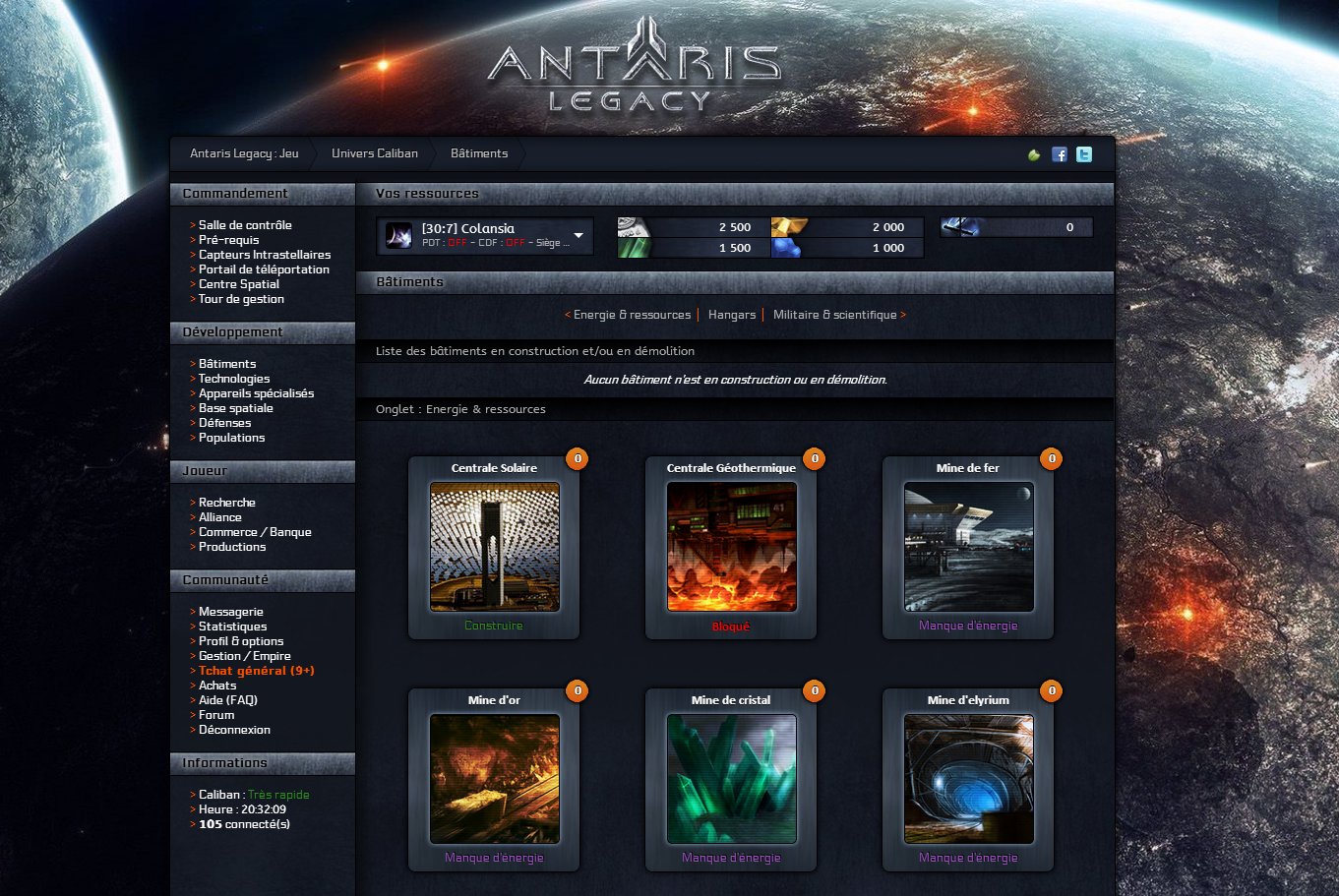Open Capteurs Intrastellaires link
Viewport: 1339px width, 896px height.
click(x=265, y=255)
